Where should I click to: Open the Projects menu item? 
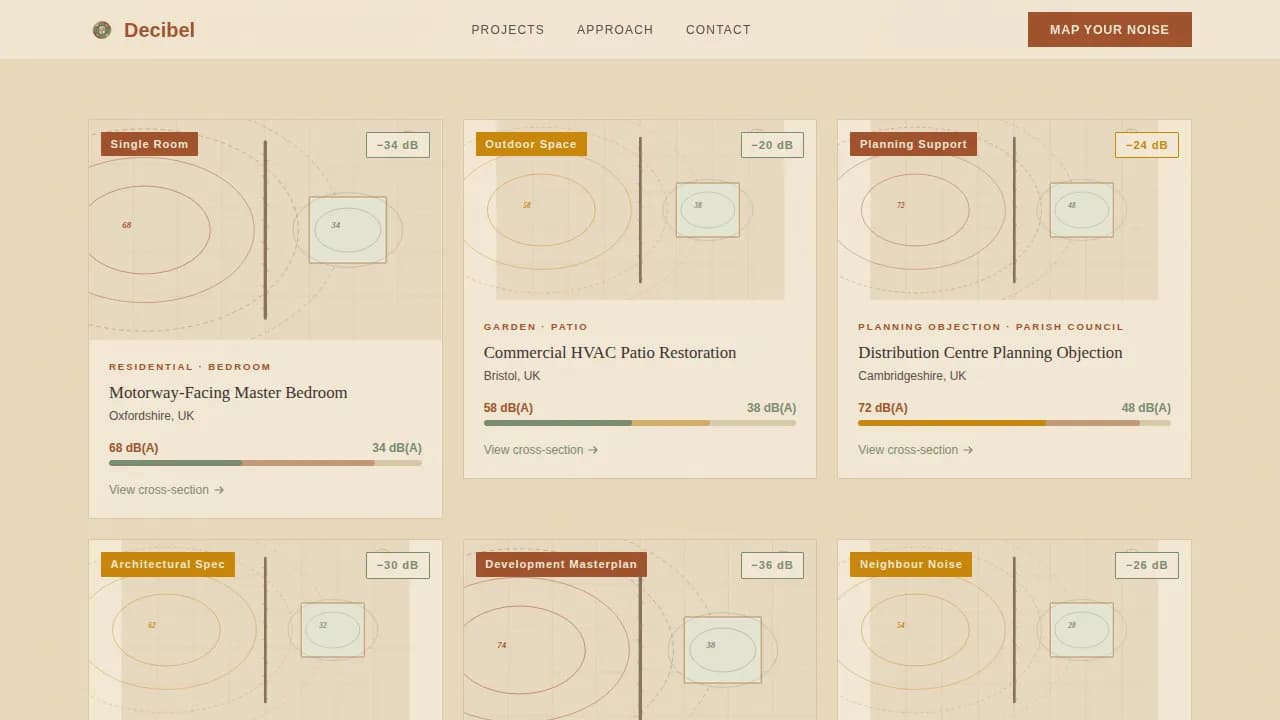pos(508,30)
